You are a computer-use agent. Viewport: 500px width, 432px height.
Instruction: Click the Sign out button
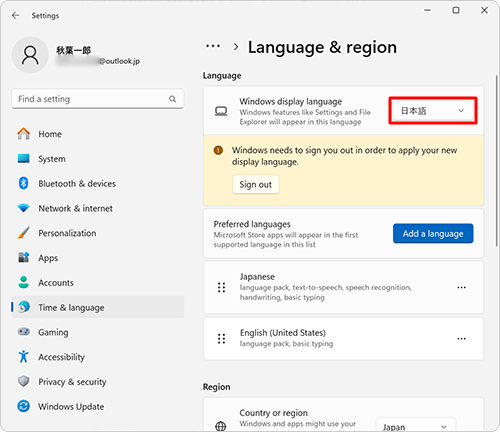coord(256,184)
